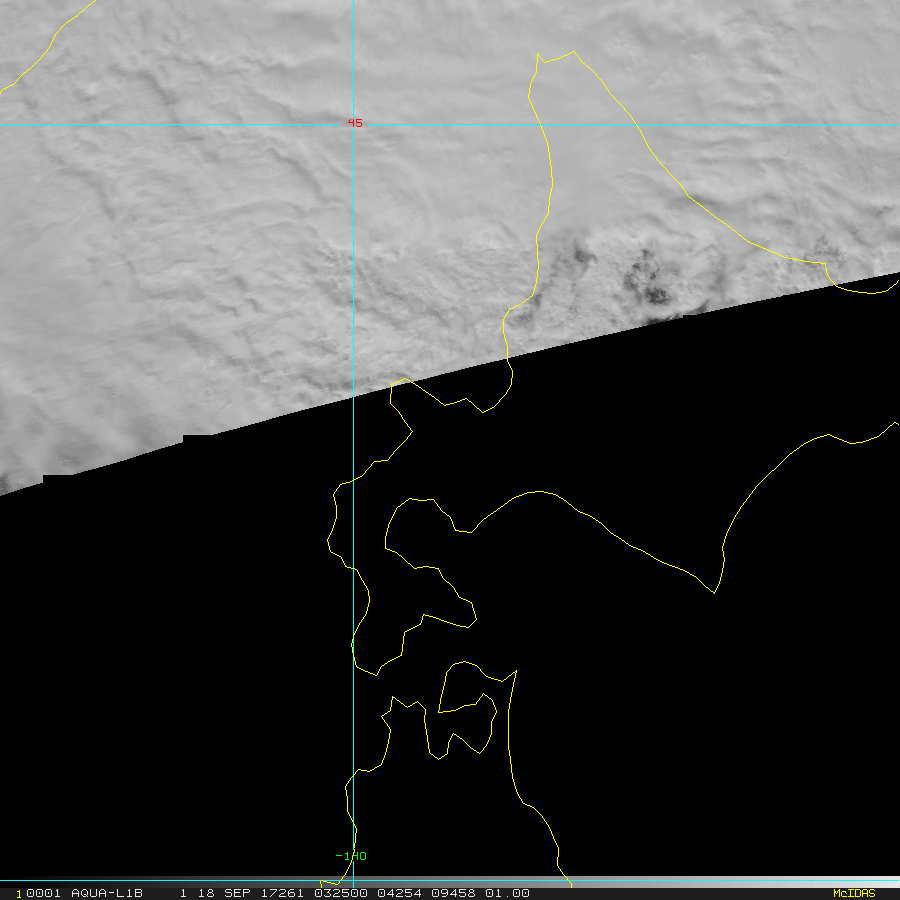Click the 01.00 resolution value

coord(507,893)
